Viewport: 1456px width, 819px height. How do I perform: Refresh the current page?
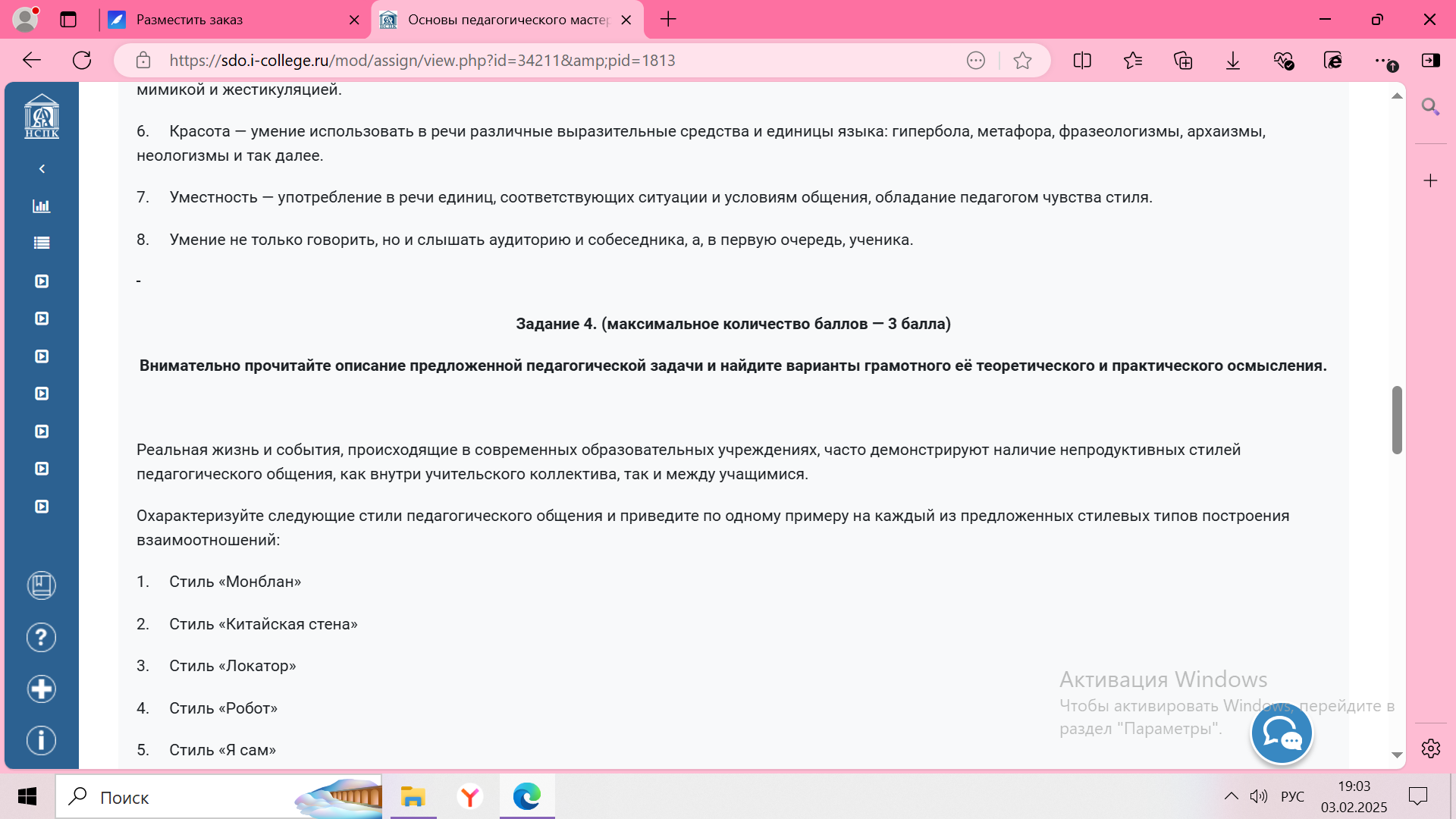(x=82, y=61)
